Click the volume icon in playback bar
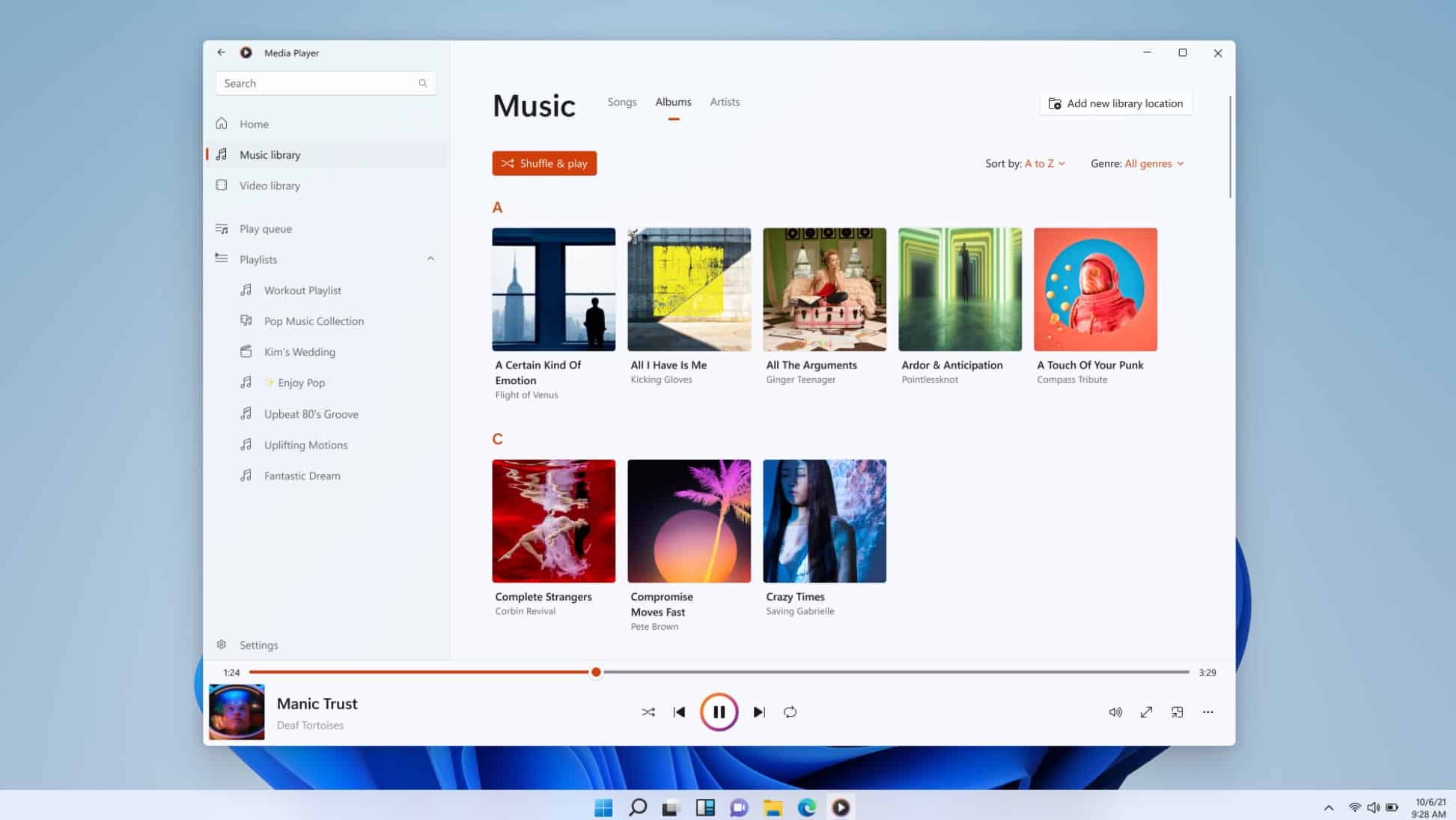This screenshot has height=820, width=1456. 1115,712
